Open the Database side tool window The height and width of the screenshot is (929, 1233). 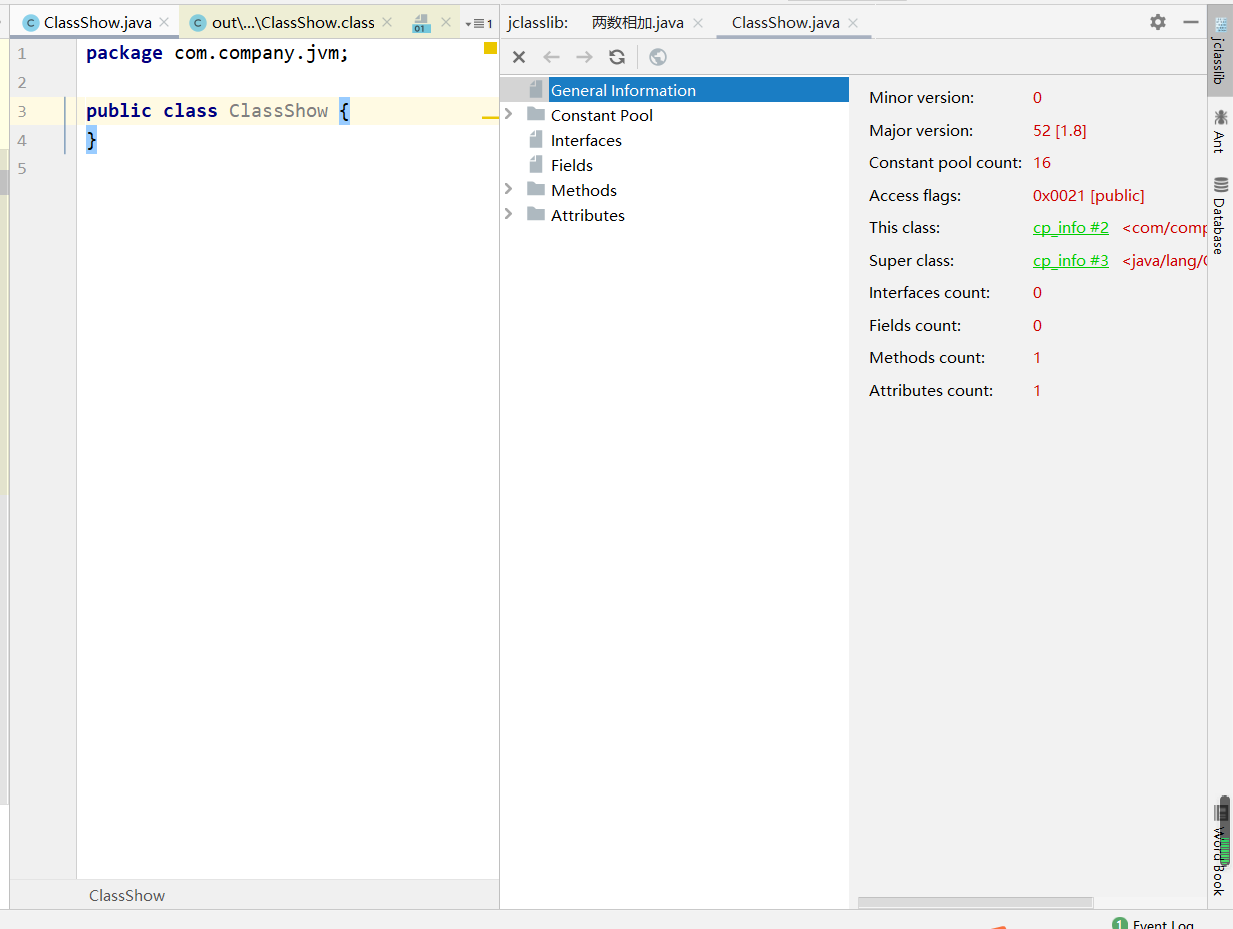(x=1219, y=215)
